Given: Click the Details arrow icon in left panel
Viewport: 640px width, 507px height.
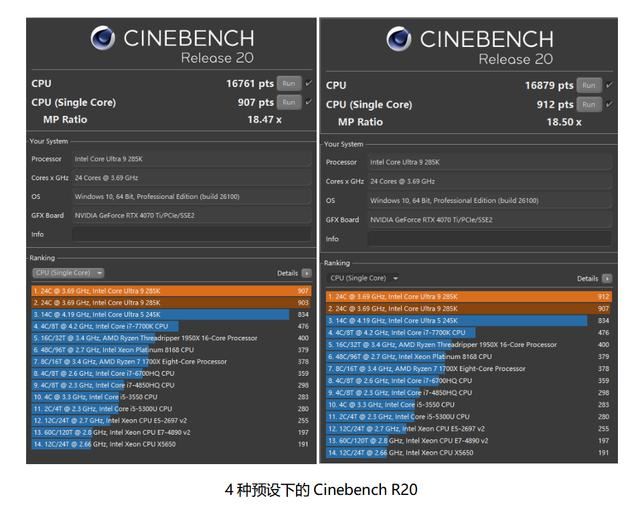Looking at the screenshot, I should pos(306,273).
